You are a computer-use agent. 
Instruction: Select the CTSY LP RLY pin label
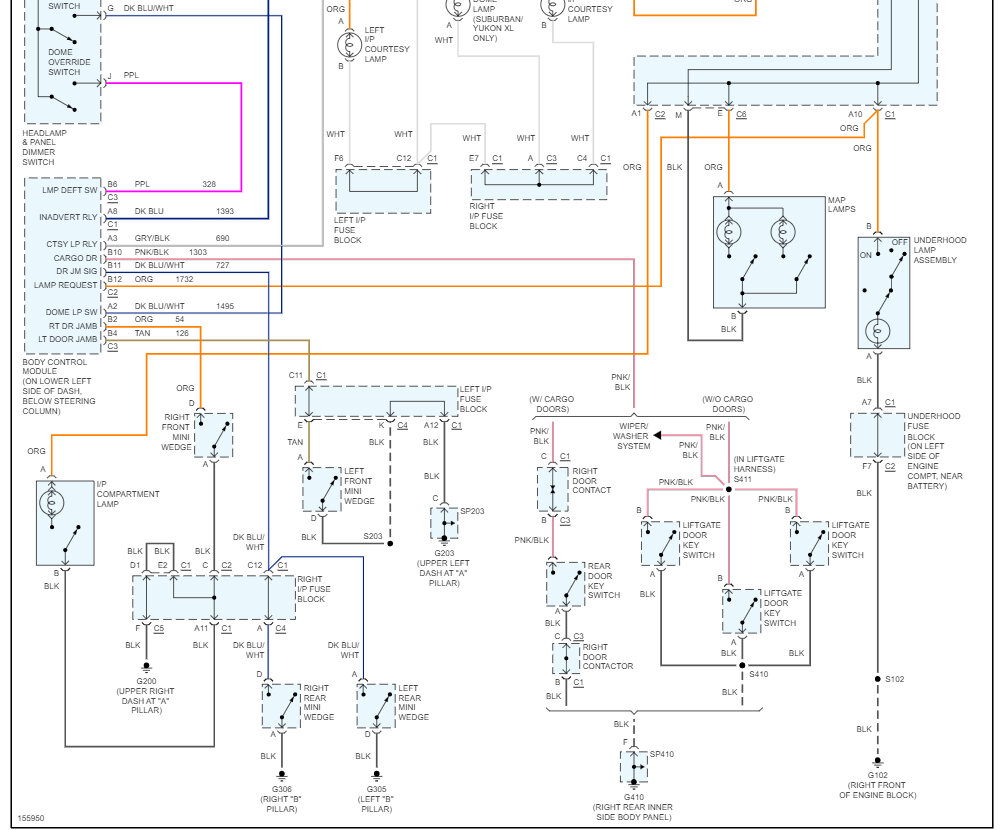click(x=71, y=244)
